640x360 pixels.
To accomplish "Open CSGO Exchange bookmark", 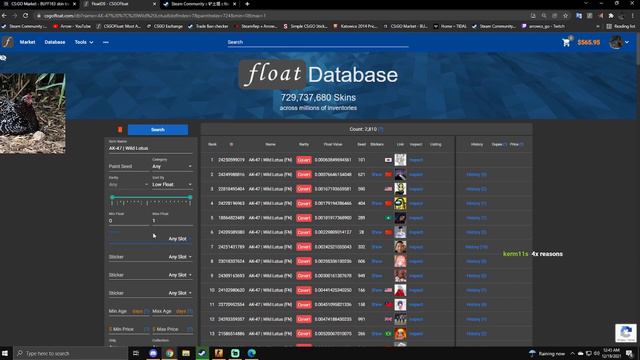I will tap(164, 26).
